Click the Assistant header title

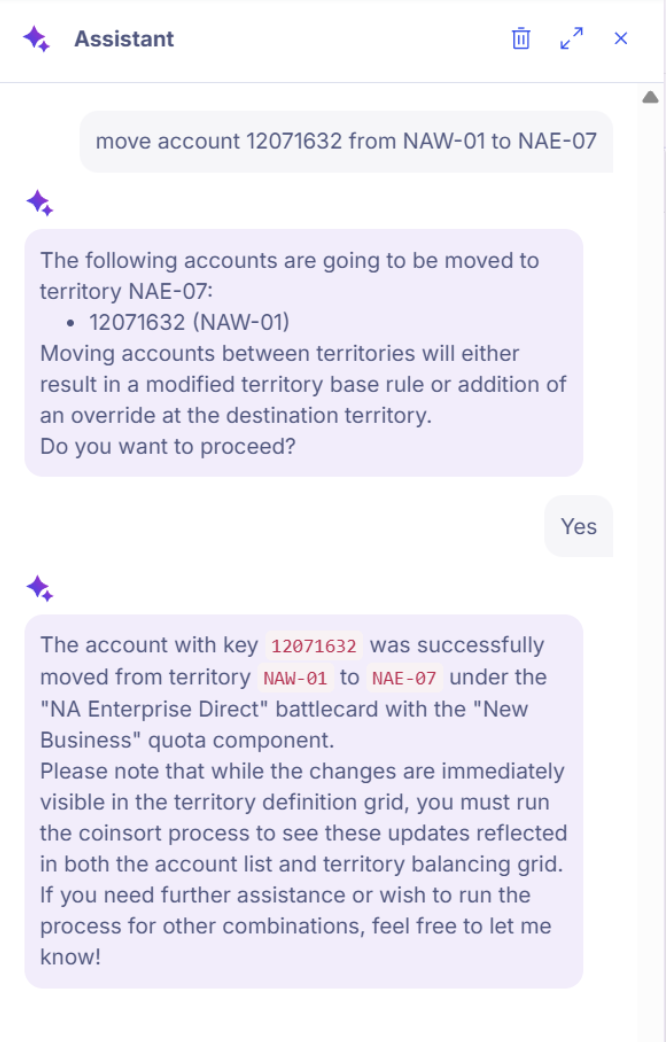click(x=124, y=39)
